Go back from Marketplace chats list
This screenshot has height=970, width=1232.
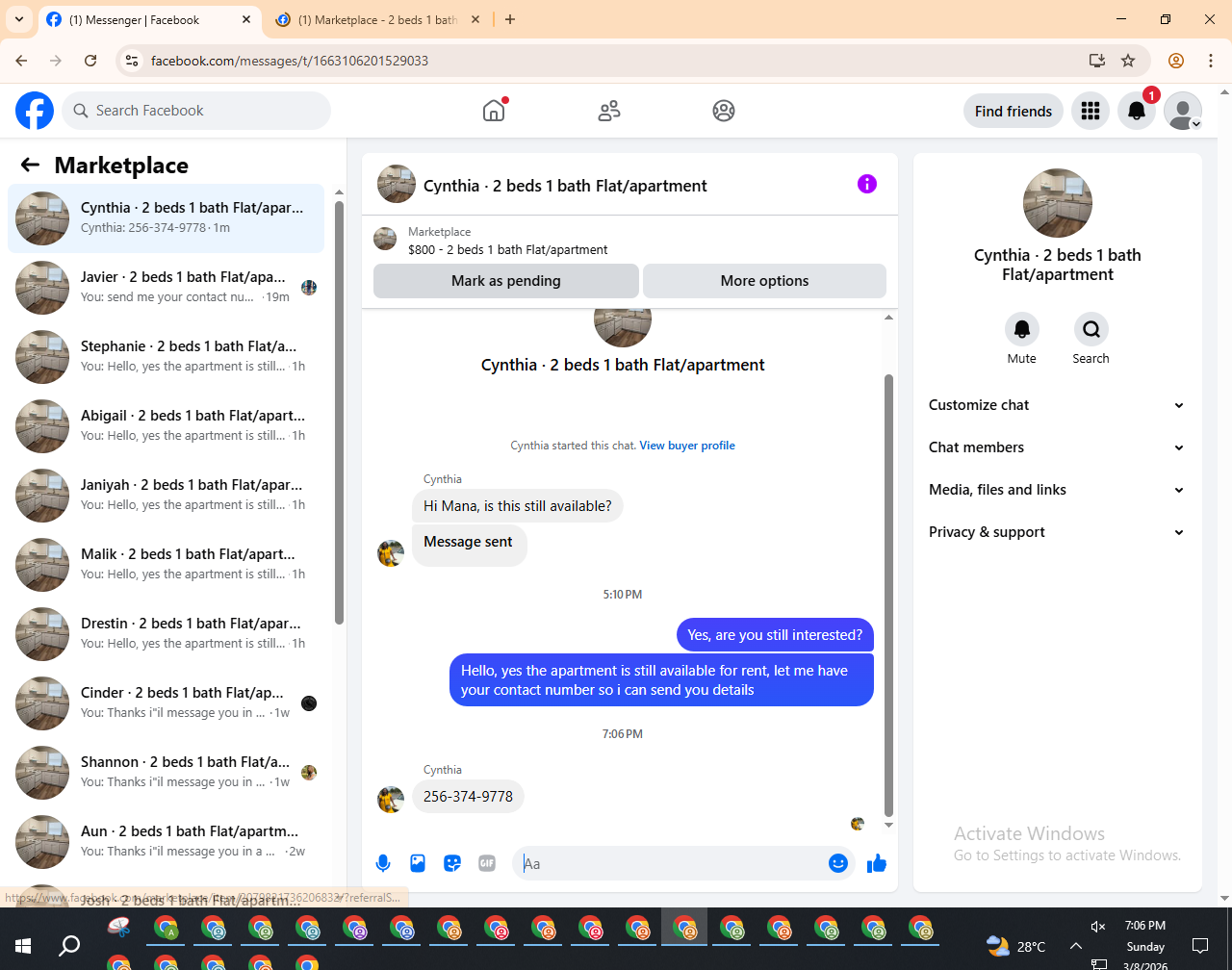pyautogui.click(x=30, y=165)
